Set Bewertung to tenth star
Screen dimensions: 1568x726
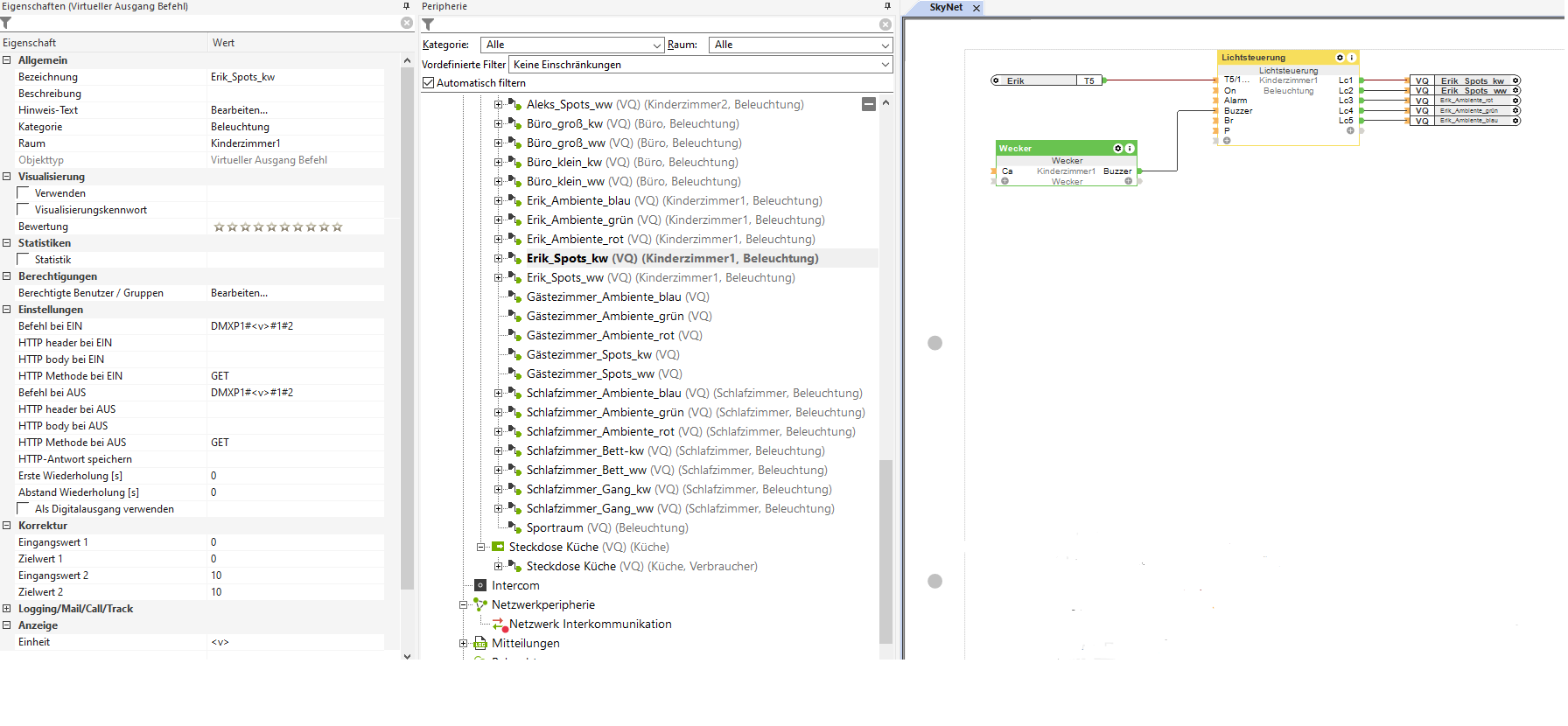coord(337,227)
